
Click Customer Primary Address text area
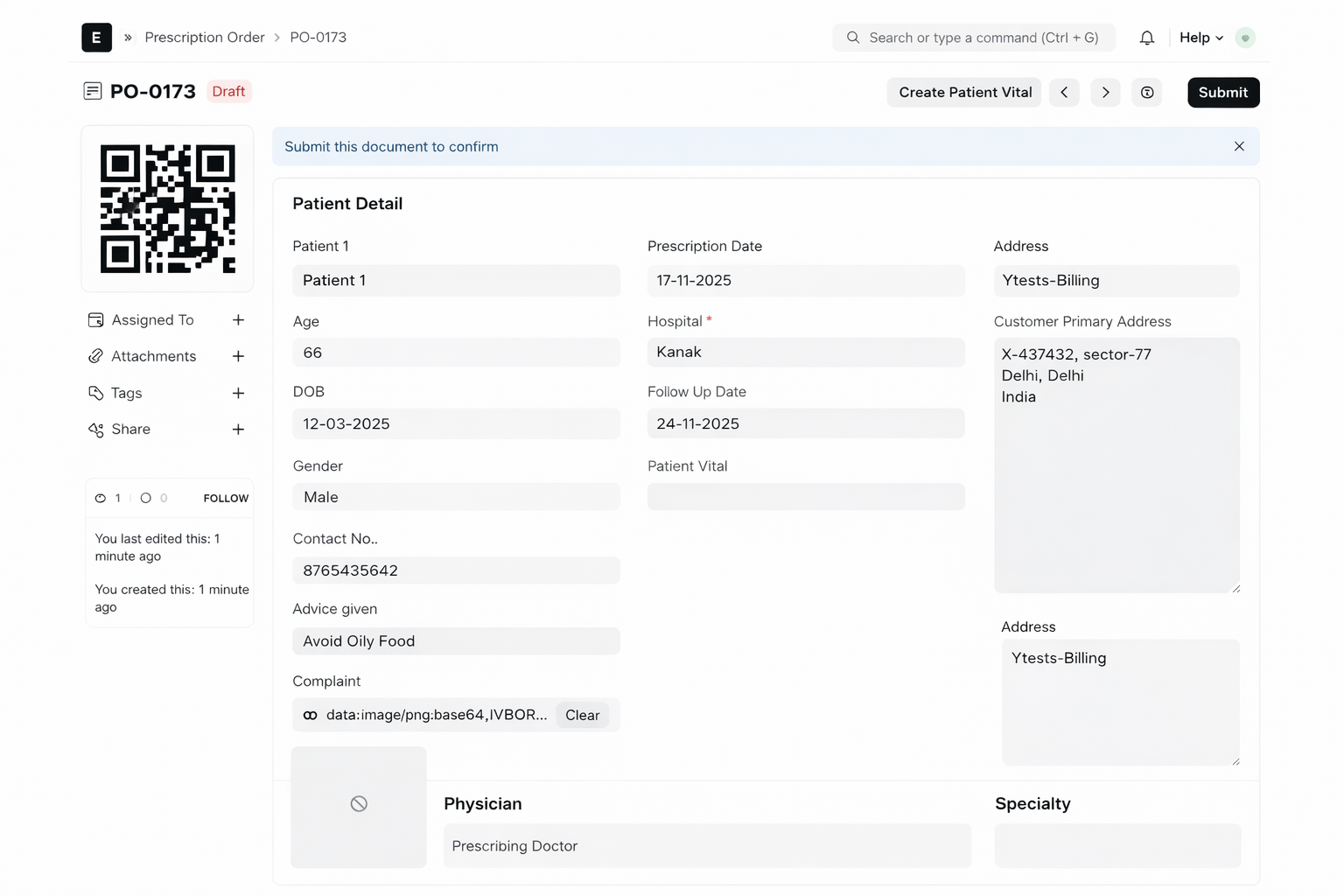pos(1116,465)
